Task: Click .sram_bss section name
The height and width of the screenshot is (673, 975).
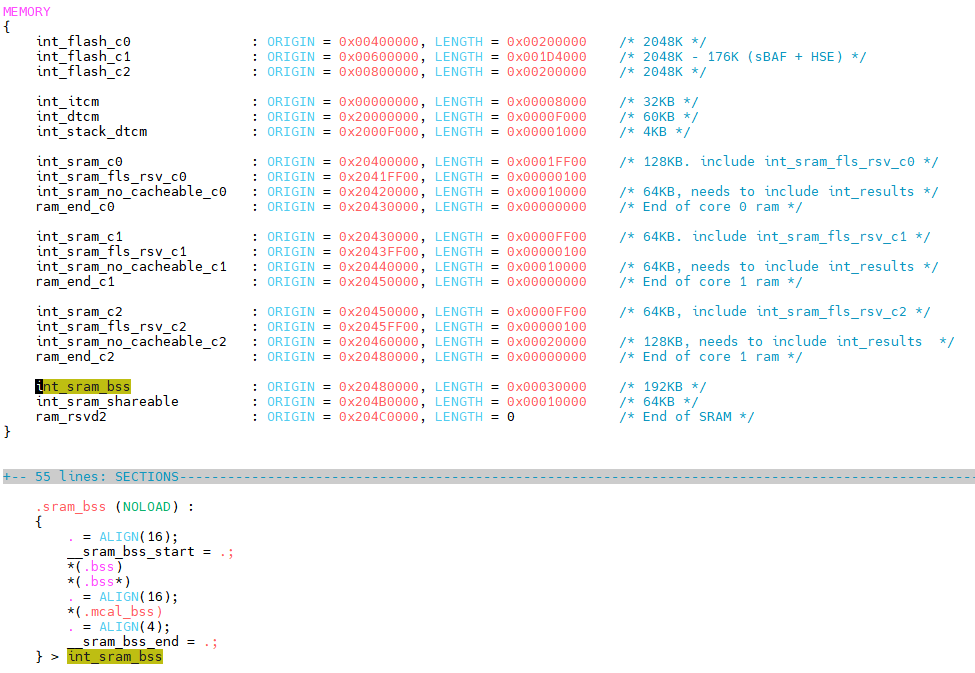Action: (72, 506)
